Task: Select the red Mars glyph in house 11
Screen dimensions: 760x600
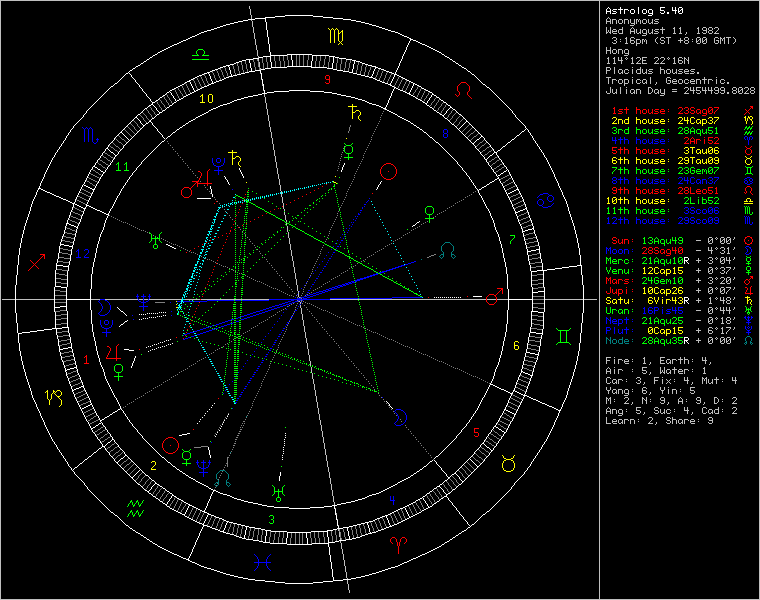Action: tap(190, 189)
